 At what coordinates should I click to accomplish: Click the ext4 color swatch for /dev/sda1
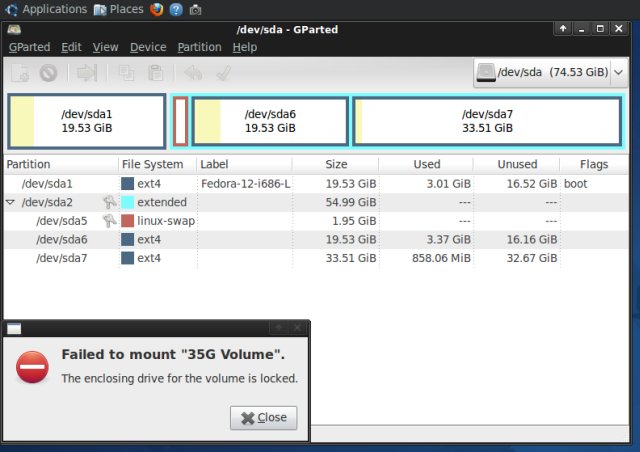click(x=127, y=184)
